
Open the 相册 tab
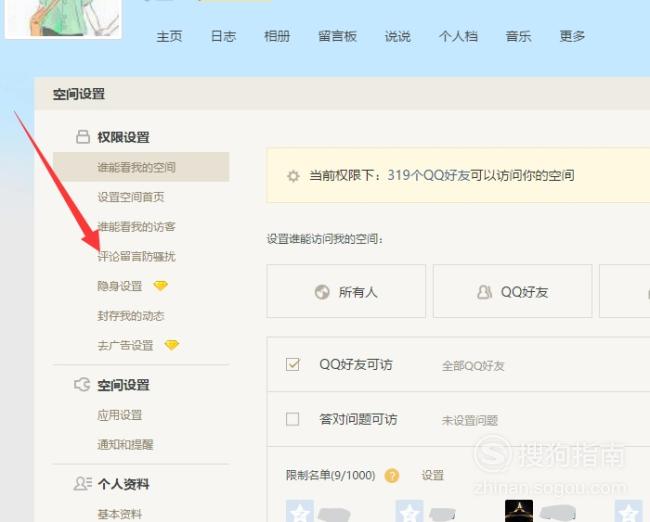277,36
